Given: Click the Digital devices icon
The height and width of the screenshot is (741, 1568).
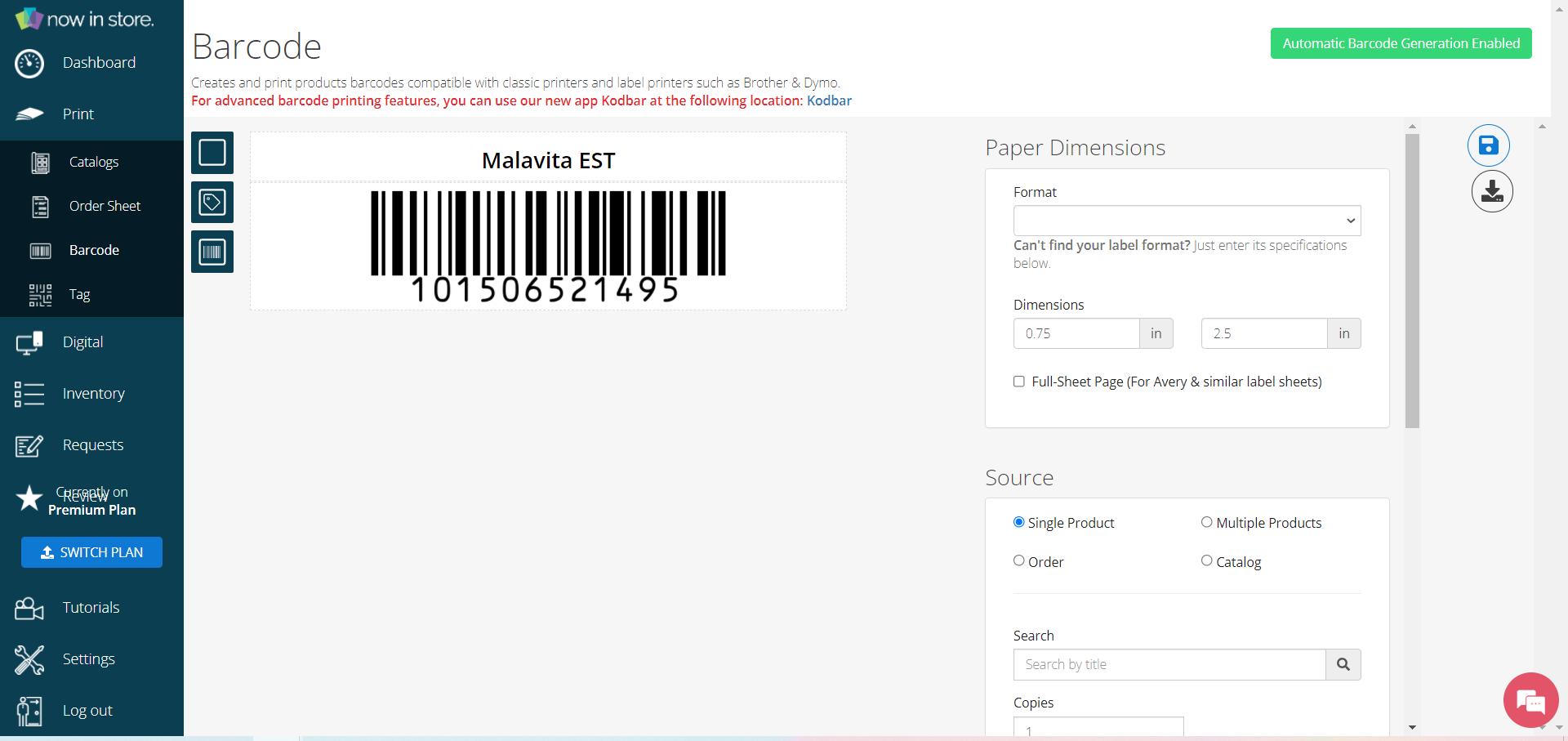Looking at the screenshot, I should (x=29, y=342).
